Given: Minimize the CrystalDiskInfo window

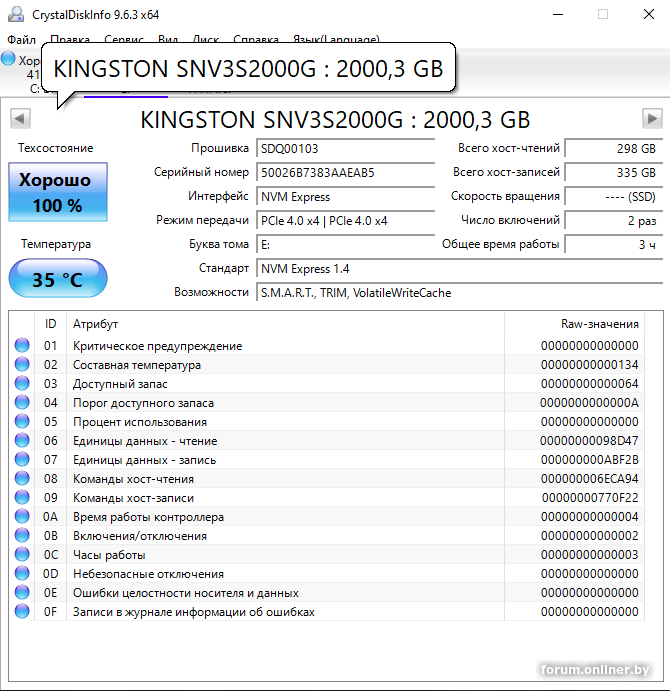Looking at the screenshot, I should (x=558, y=14).
